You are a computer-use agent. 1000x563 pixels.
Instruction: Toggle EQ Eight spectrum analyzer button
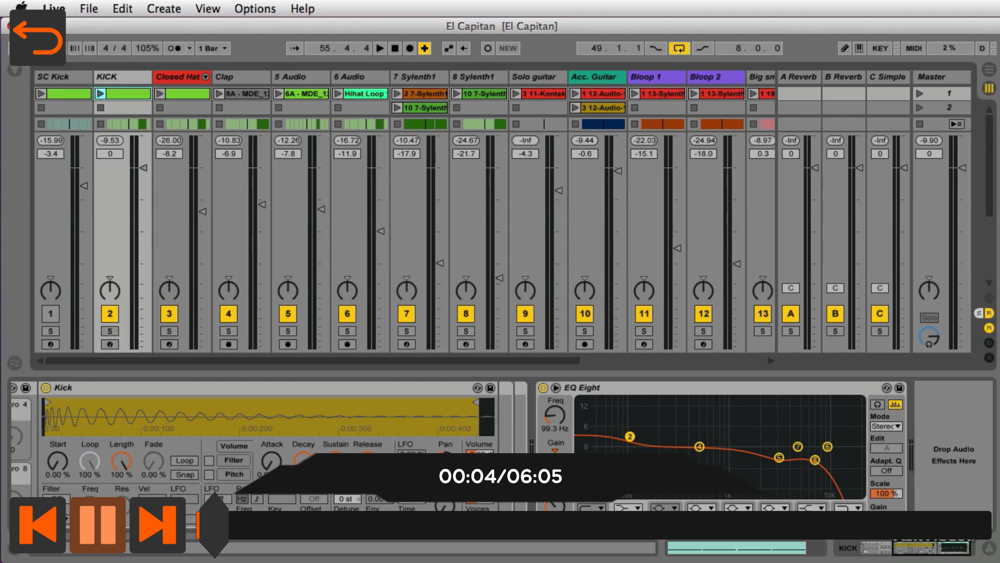pyautogui.click(x=895, y=404)
